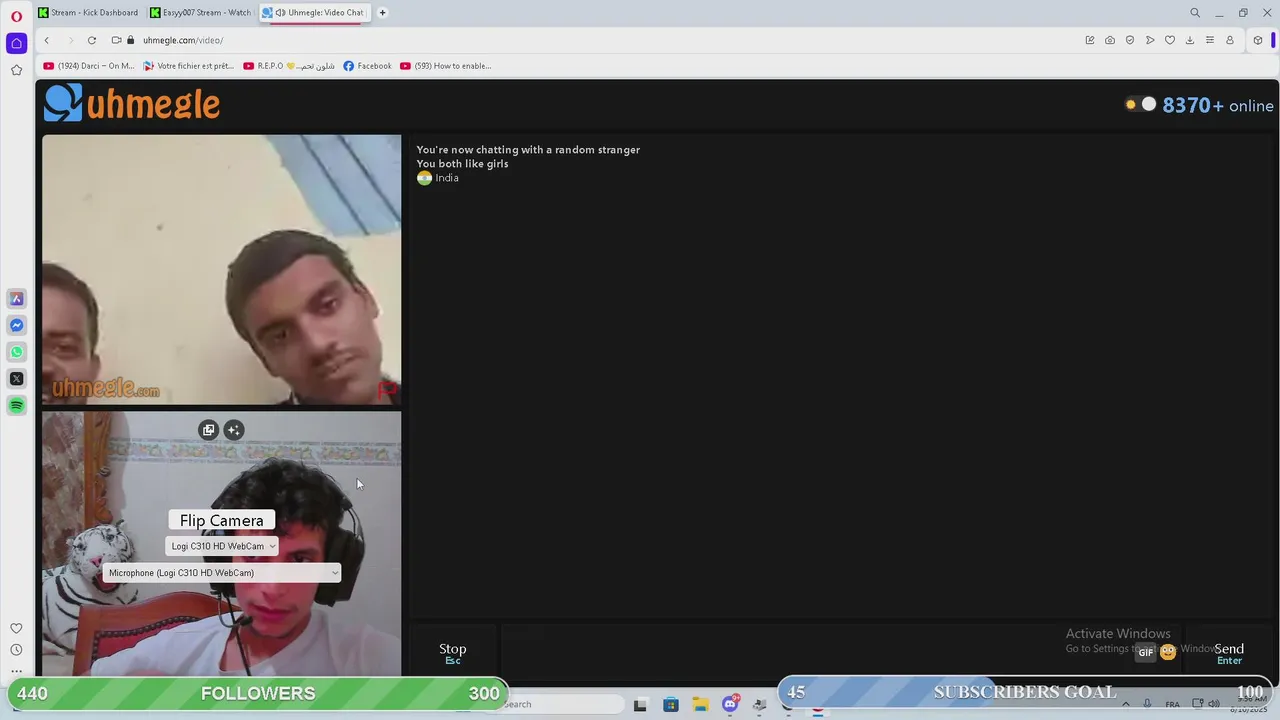Click the Windows taskbar Search box
The width and height of the screenshot is (1280, 720).
pos(560,704)
